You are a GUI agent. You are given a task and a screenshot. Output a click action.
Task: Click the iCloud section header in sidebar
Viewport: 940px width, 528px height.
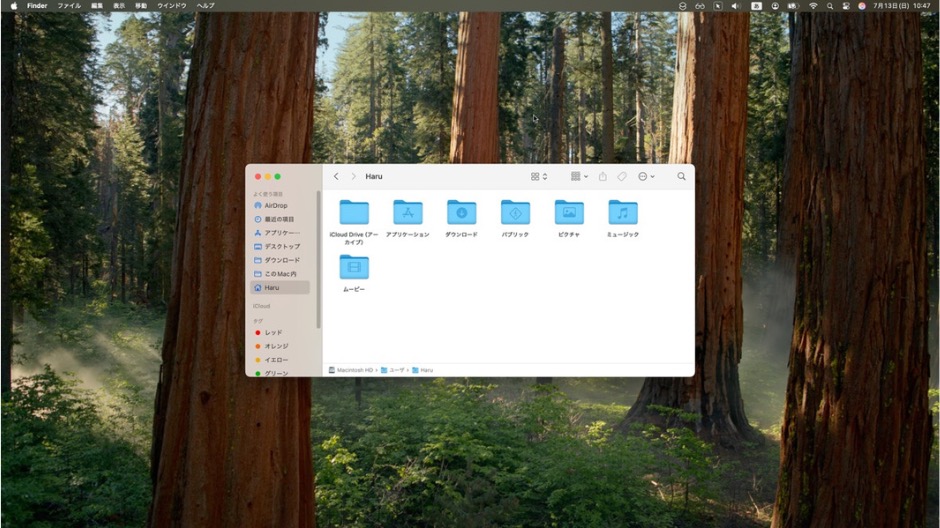click(x=261, y=306)
